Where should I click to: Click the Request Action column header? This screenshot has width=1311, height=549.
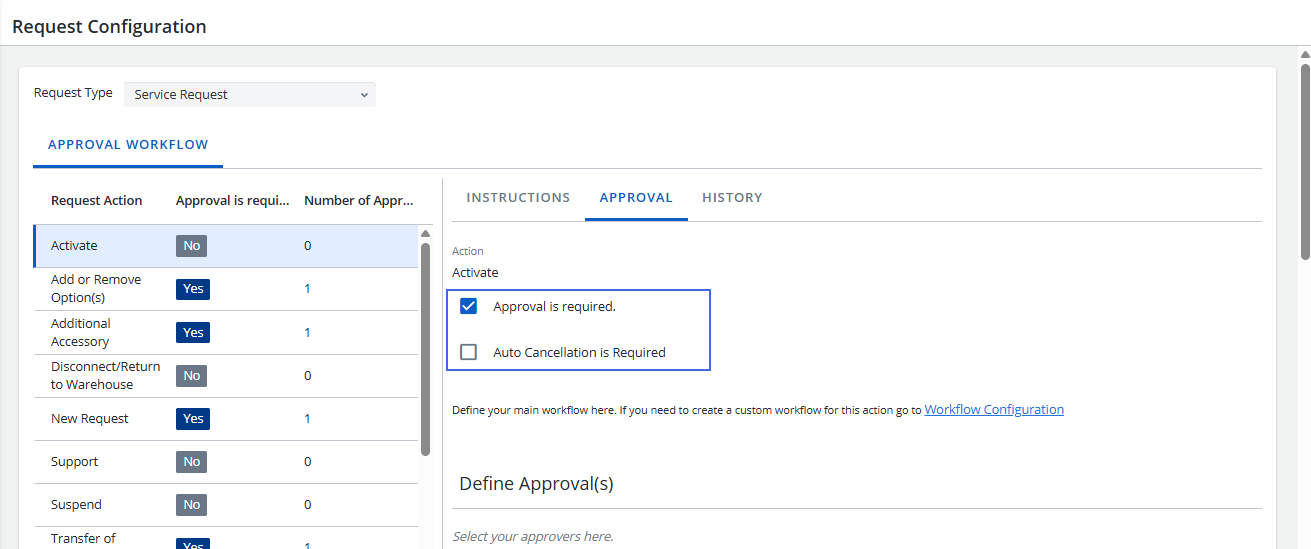[97, 201]
